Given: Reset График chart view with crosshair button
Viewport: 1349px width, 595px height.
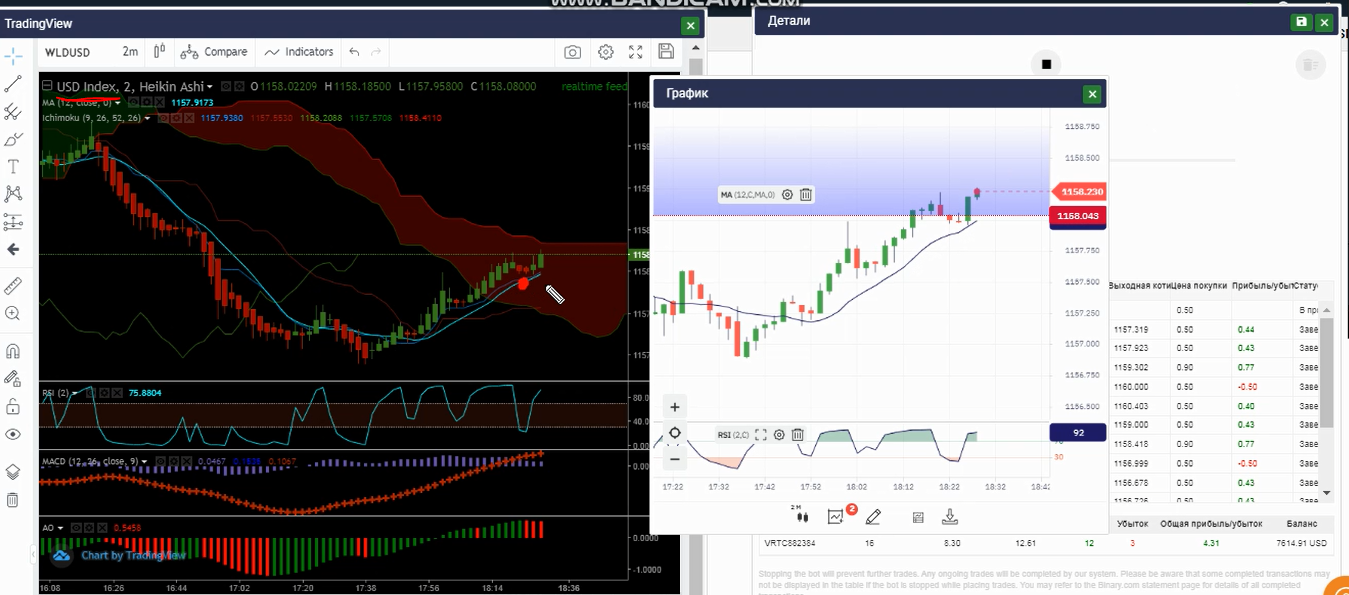Looking at the screenshot, I should tap(675, 433).
